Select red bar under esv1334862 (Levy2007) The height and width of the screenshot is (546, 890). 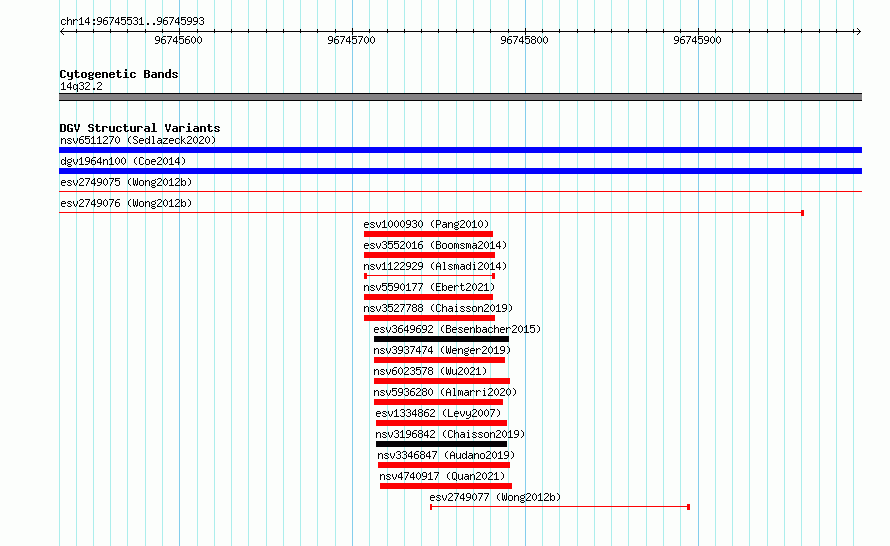[x=442, y=423]
